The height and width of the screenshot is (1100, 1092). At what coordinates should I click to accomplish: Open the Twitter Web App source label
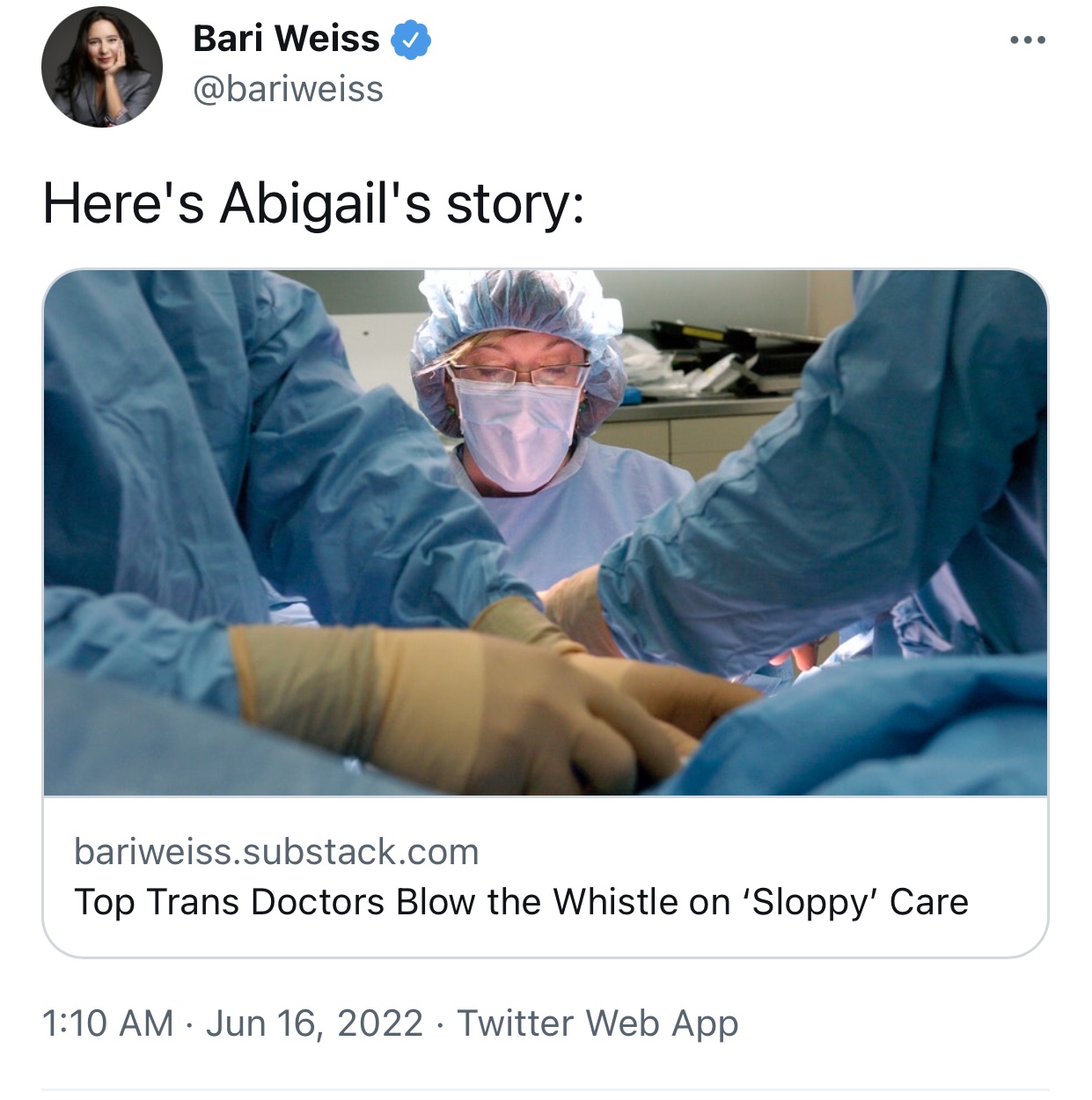597,1023
